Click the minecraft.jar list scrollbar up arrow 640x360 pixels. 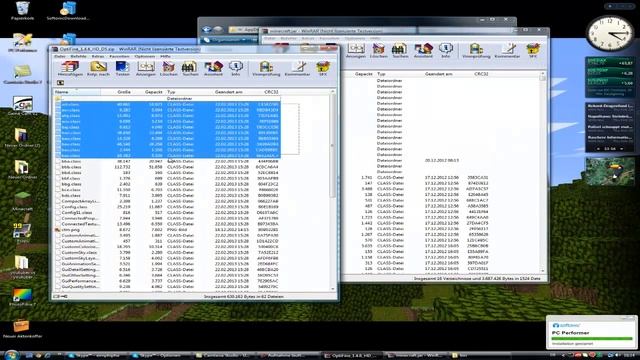(543, 74)
